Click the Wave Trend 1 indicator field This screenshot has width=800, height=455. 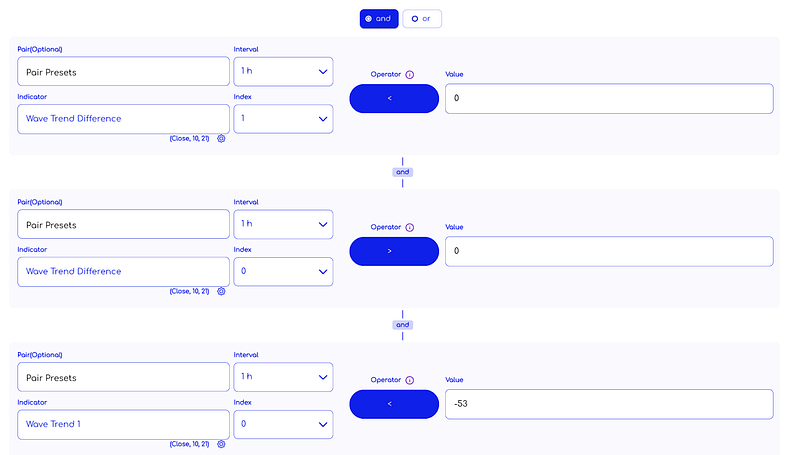pos(123,424)
